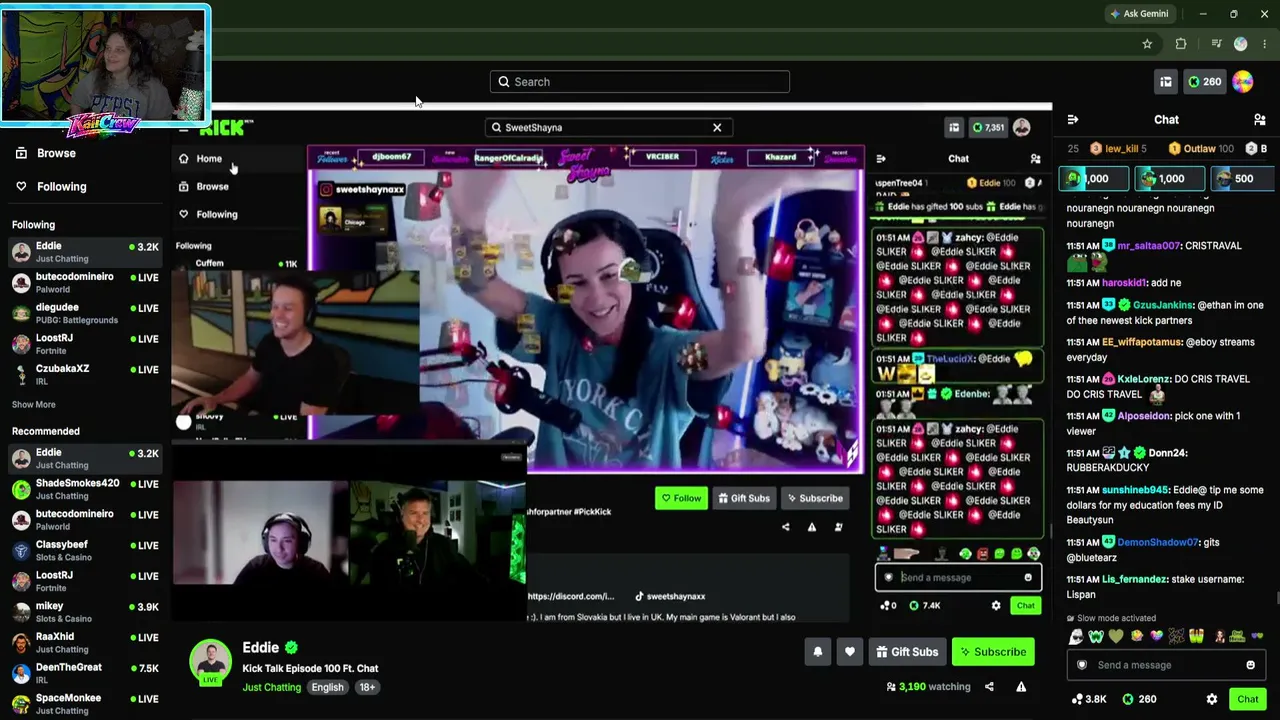Open ShadeSmokes420 in Recommended

(85, 490)
